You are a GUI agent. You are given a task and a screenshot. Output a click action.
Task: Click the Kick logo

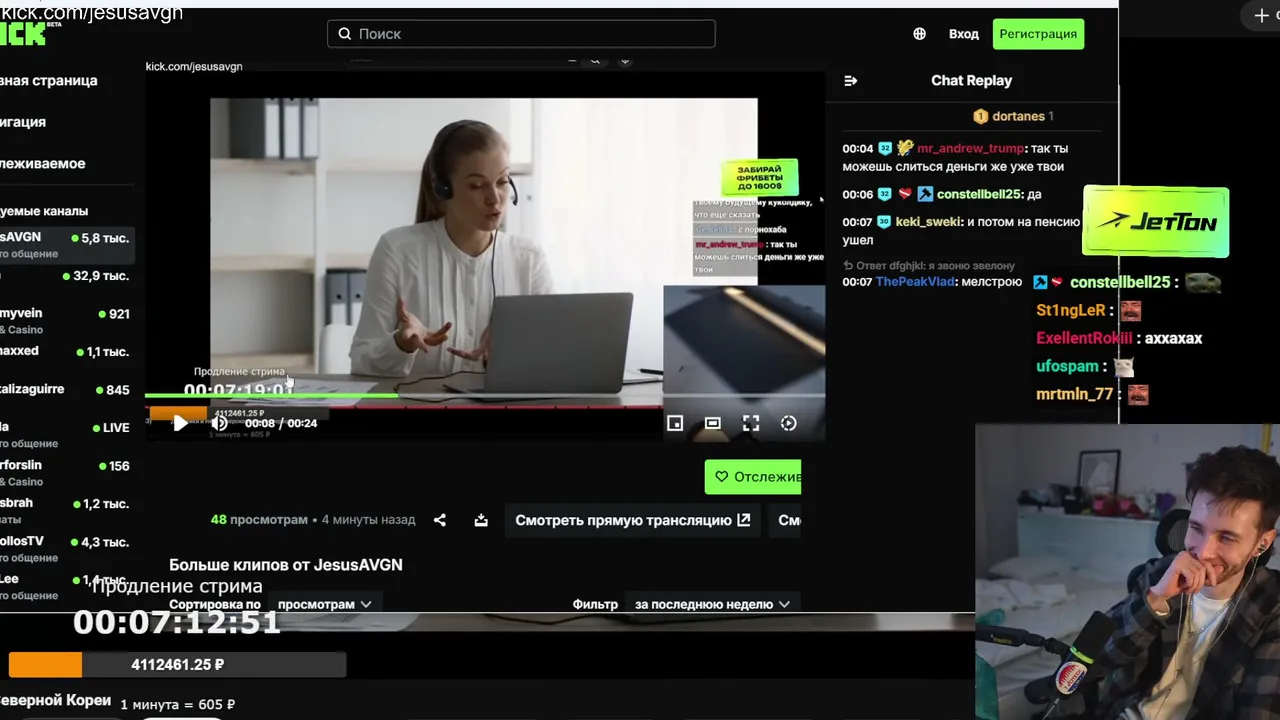click(22, 34)
